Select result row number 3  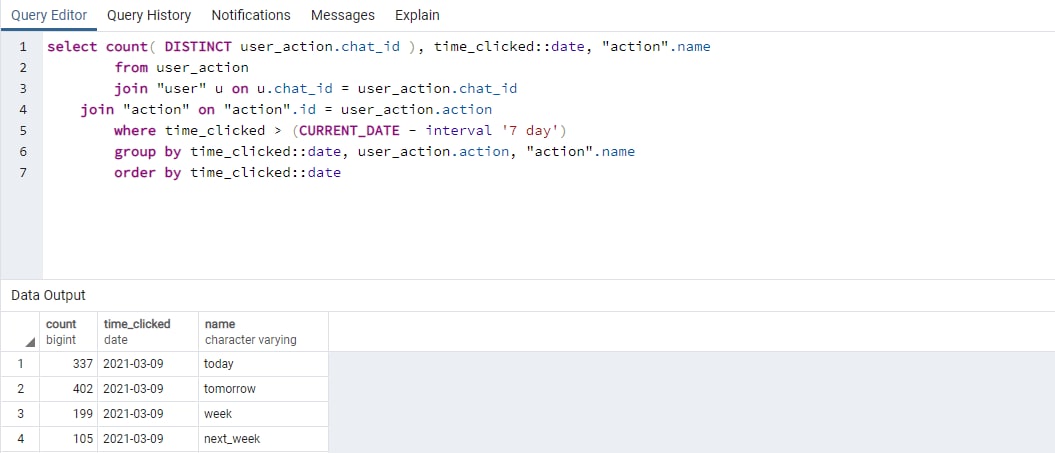point(20,413)
